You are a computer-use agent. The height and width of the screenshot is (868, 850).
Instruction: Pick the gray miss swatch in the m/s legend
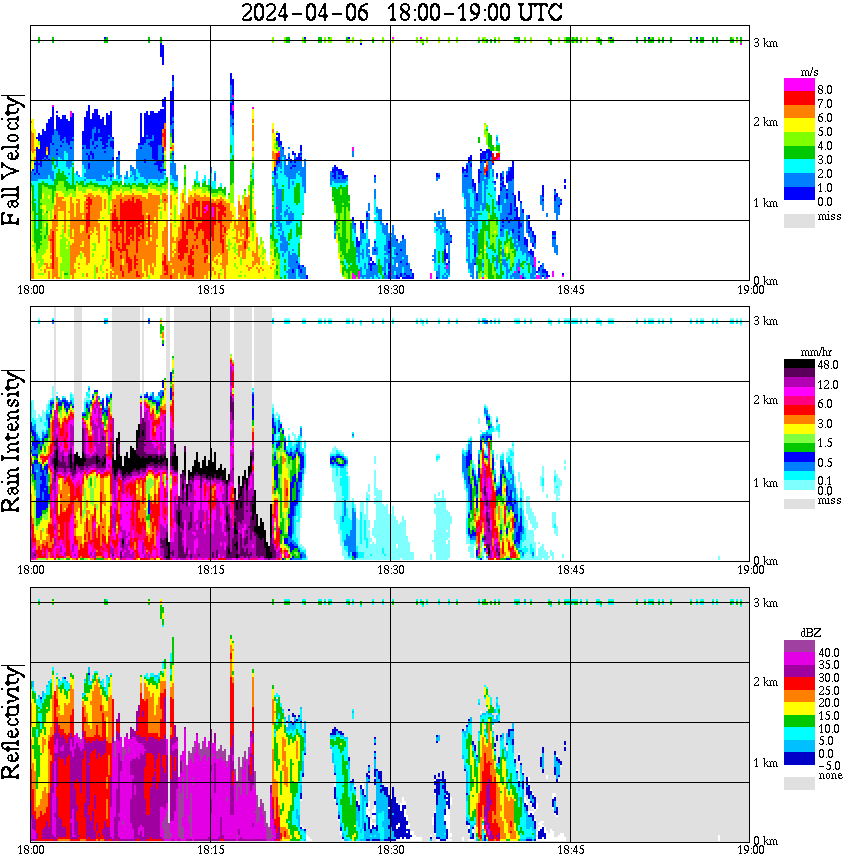799,220
